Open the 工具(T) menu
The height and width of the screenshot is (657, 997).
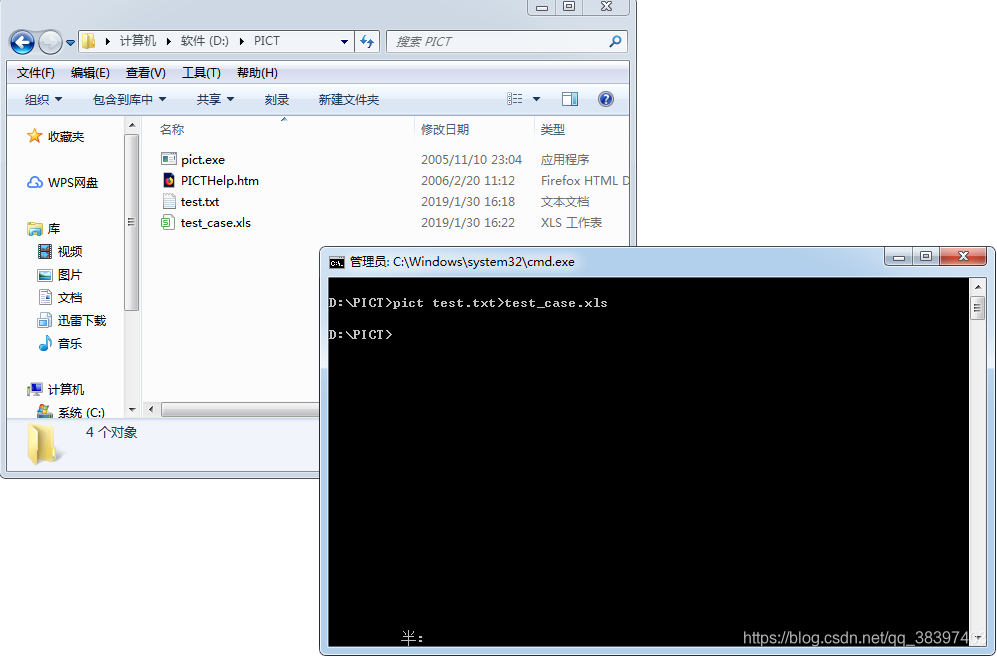pyautogui.click(x=202, y=73)
